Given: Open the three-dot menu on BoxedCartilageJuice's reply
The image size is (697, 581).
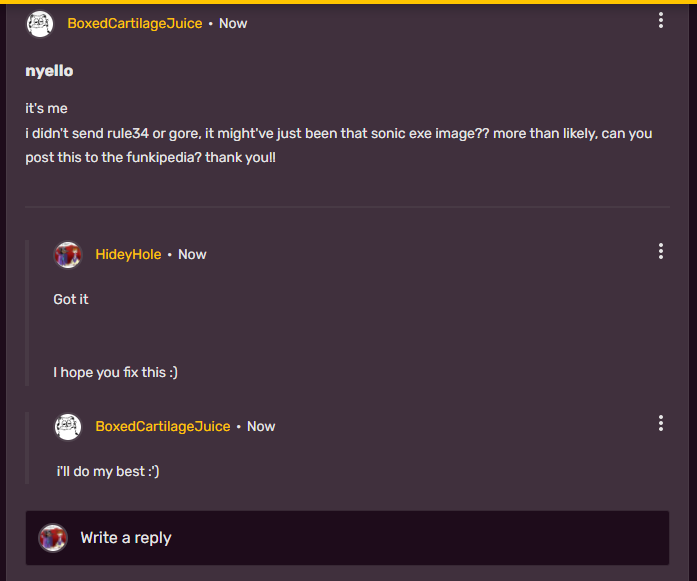Looking at the screenshot, I should tap(661, 424).
